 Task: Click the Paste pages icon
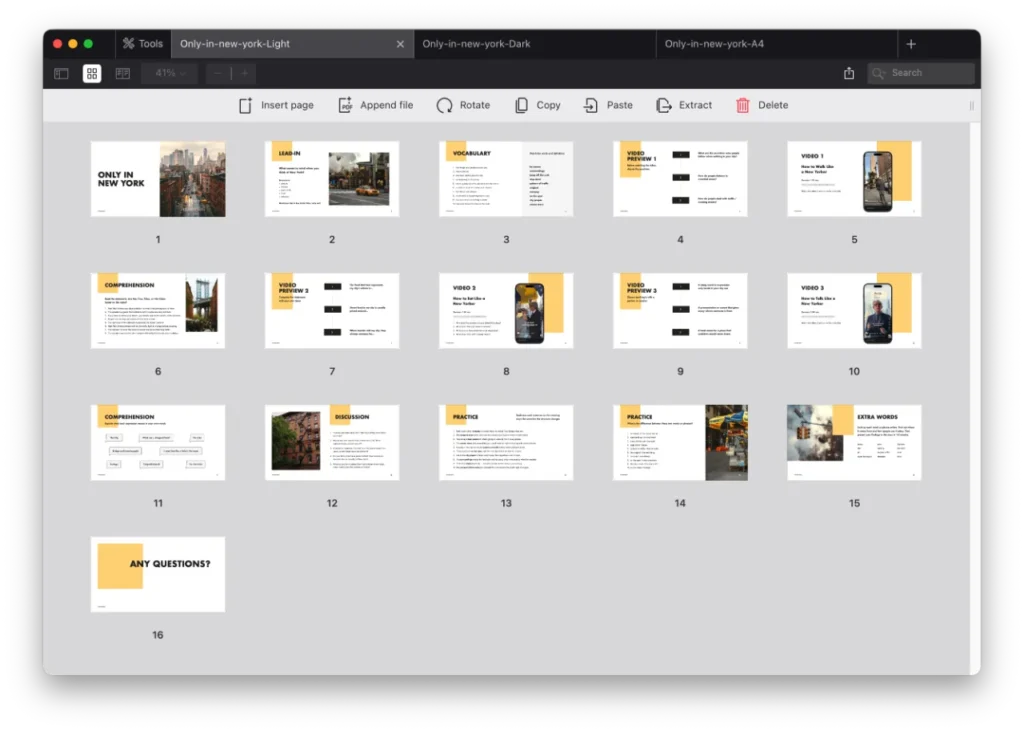pos(591,105)
